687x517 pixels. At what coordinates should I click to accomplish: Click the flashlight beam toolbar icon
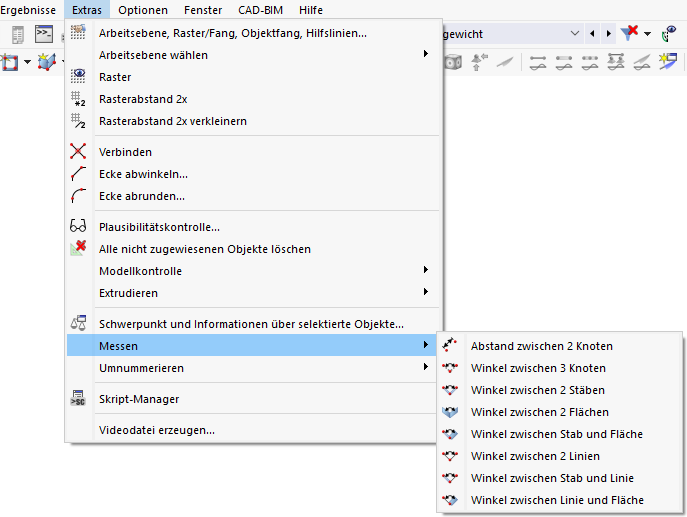505,62
